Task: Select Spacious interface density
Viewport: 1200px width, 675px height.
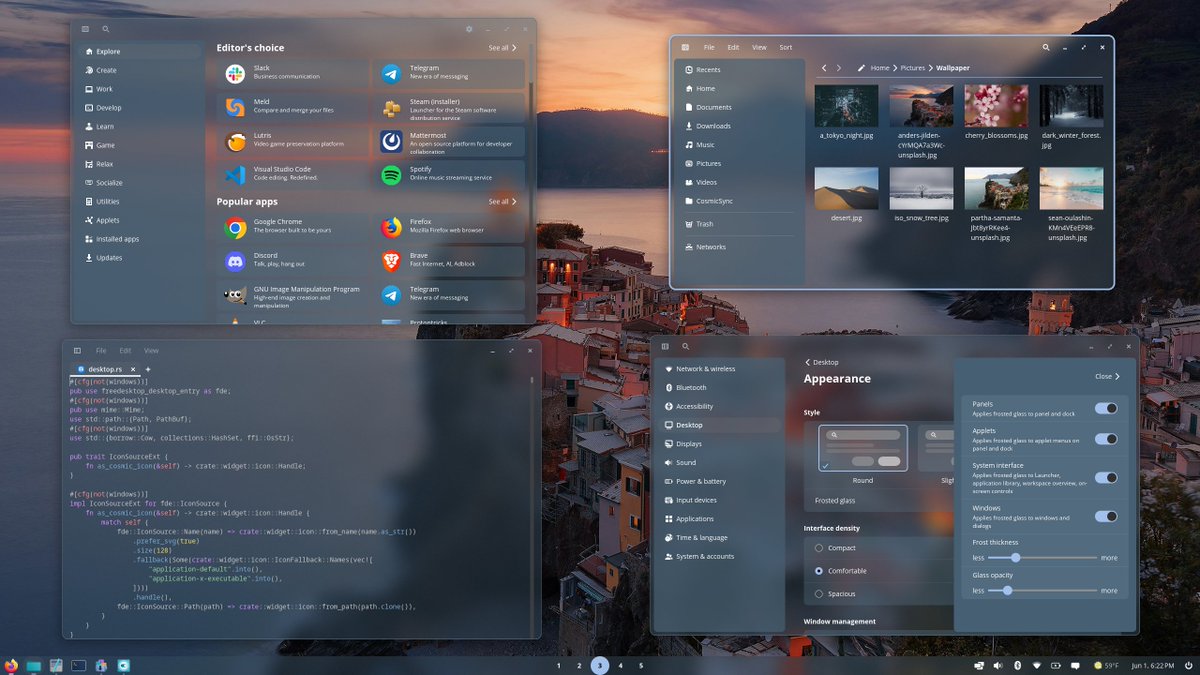Action: click(819, 594)
